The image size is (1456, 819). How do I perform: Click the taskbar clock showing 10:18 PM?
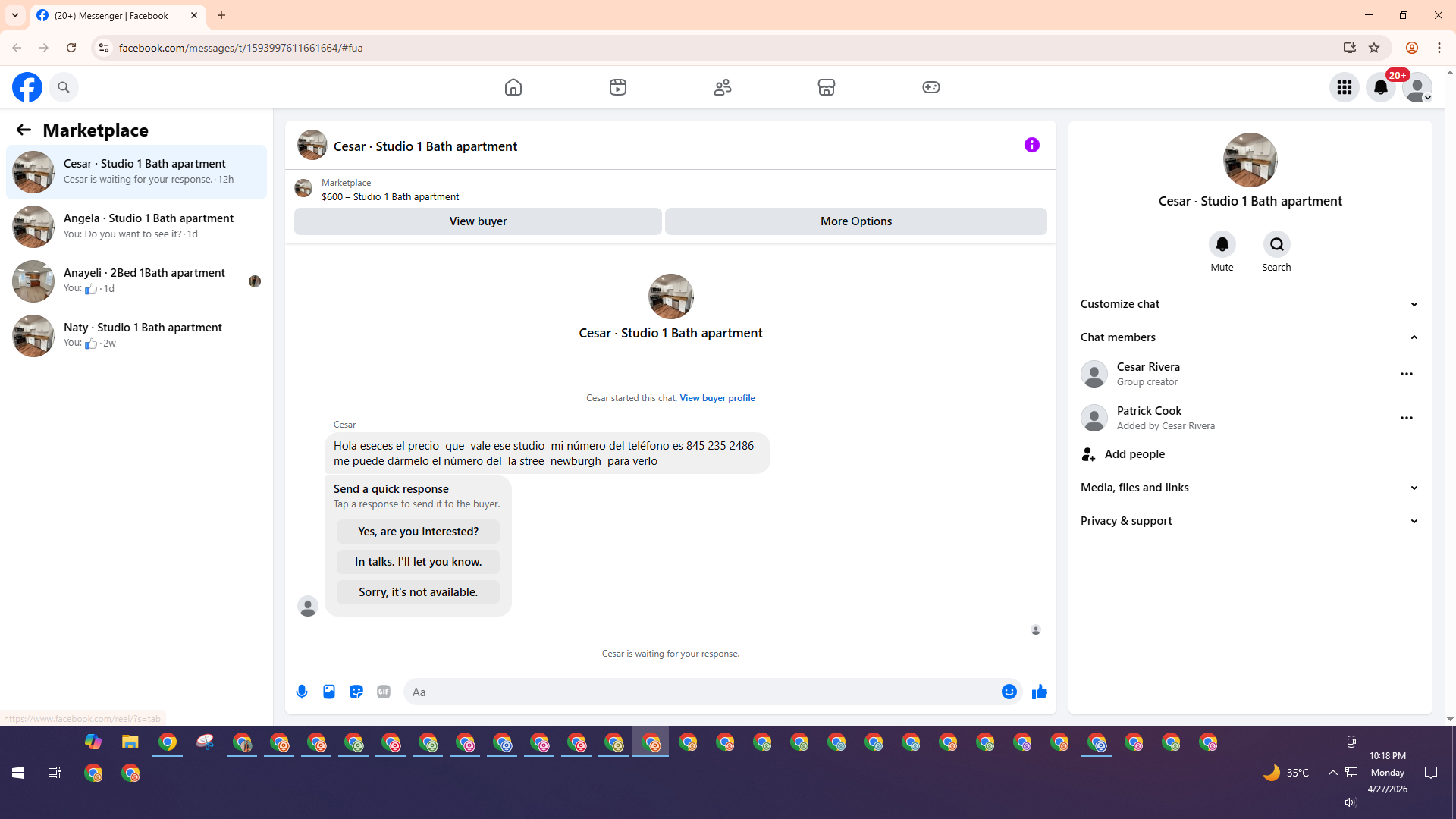click(x=1388, y=756)
